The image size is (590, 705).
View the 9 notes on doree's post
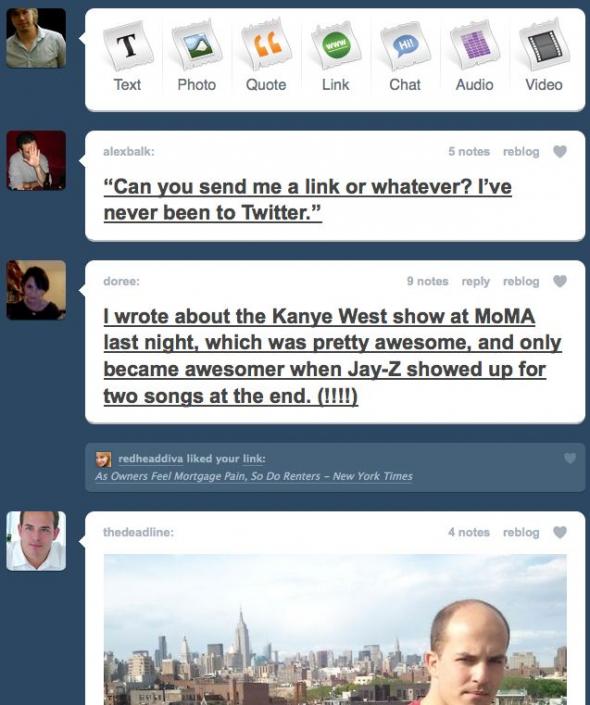click(x=427, y=281)
